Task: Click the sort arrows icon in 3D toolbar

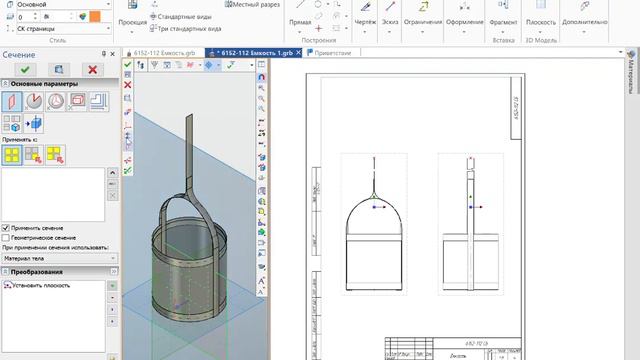Action: click(140, 65)
